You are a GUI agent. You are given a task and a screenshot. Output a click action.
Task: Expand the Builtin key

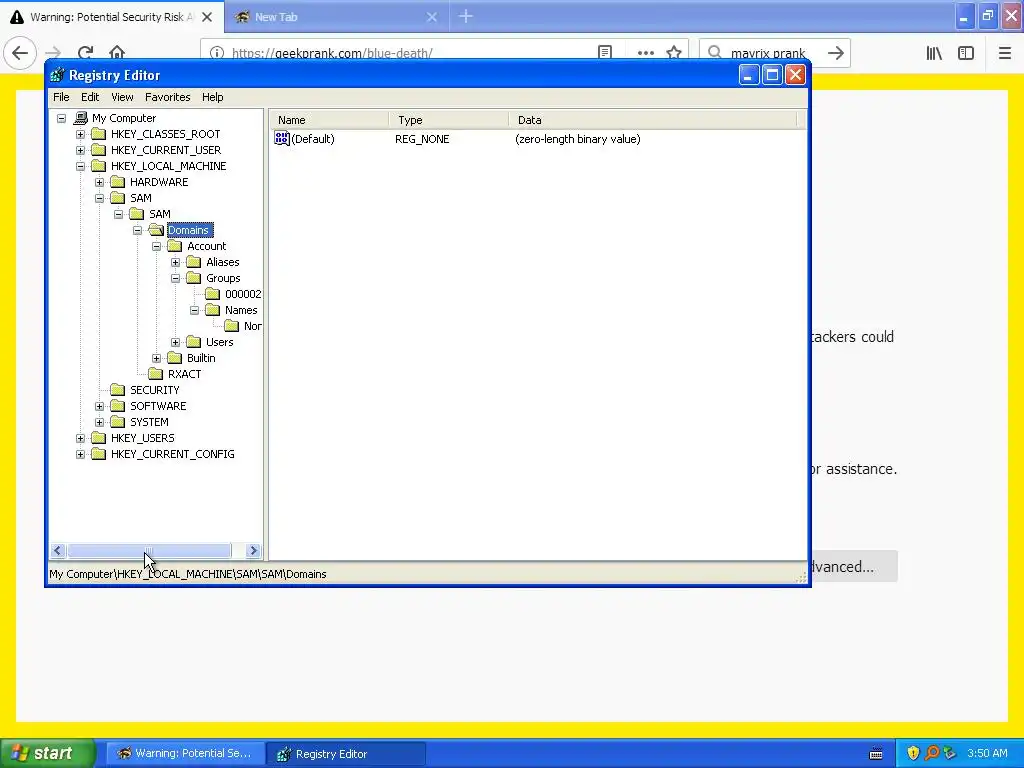156,358
